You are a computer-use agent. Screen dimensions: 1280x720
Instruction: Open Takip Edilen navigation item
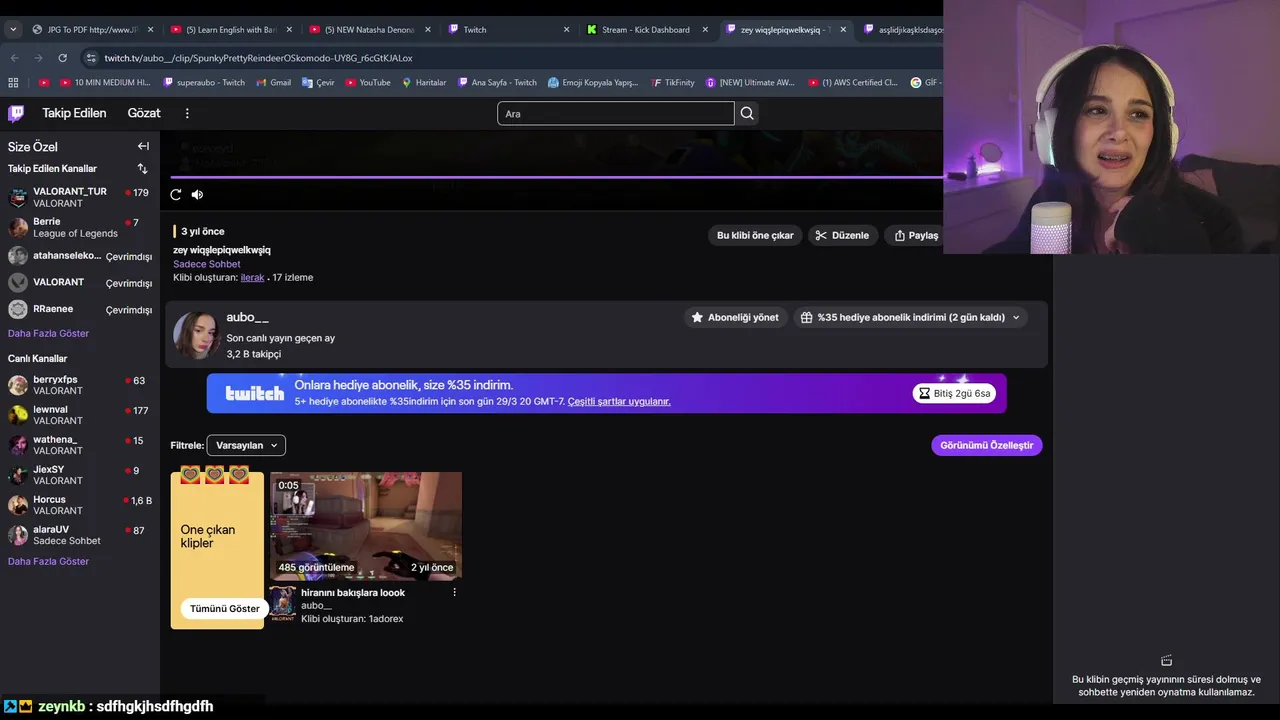tap(74, 113)
